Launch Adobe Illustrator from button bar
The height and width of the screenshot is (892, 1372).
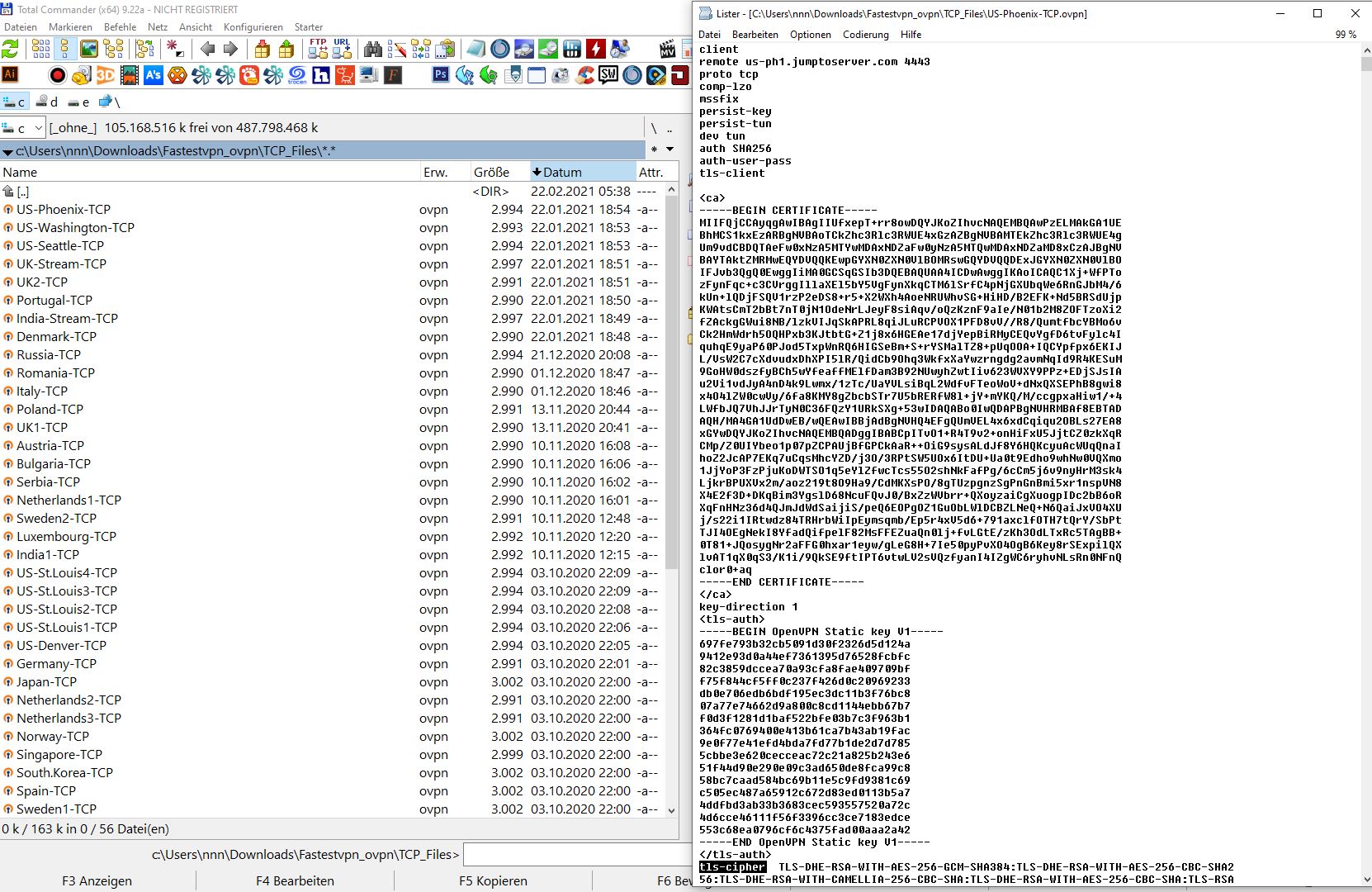10,75
